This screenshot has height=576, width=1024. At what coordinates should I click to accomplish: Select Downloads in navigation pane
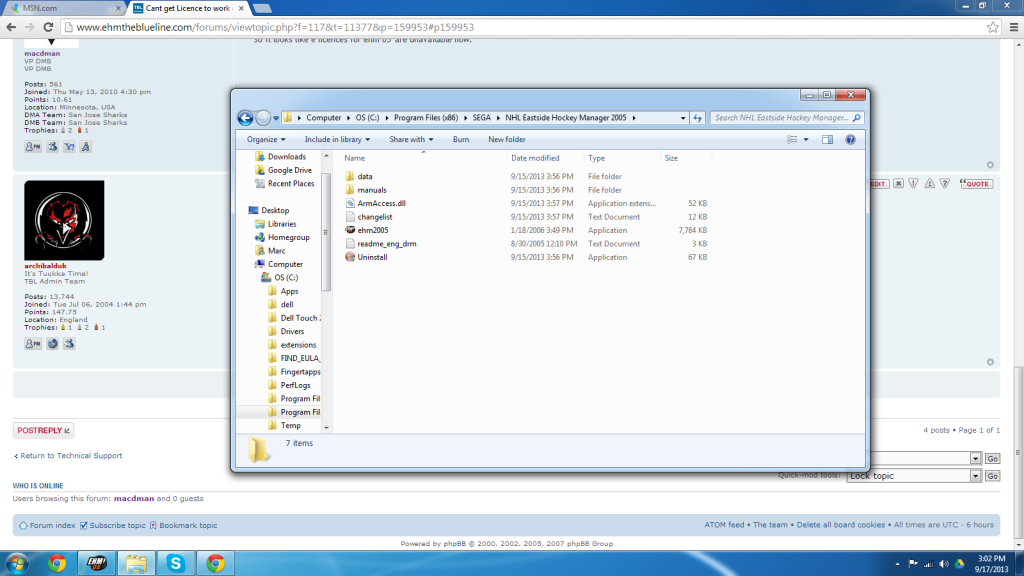pos(286,157)
